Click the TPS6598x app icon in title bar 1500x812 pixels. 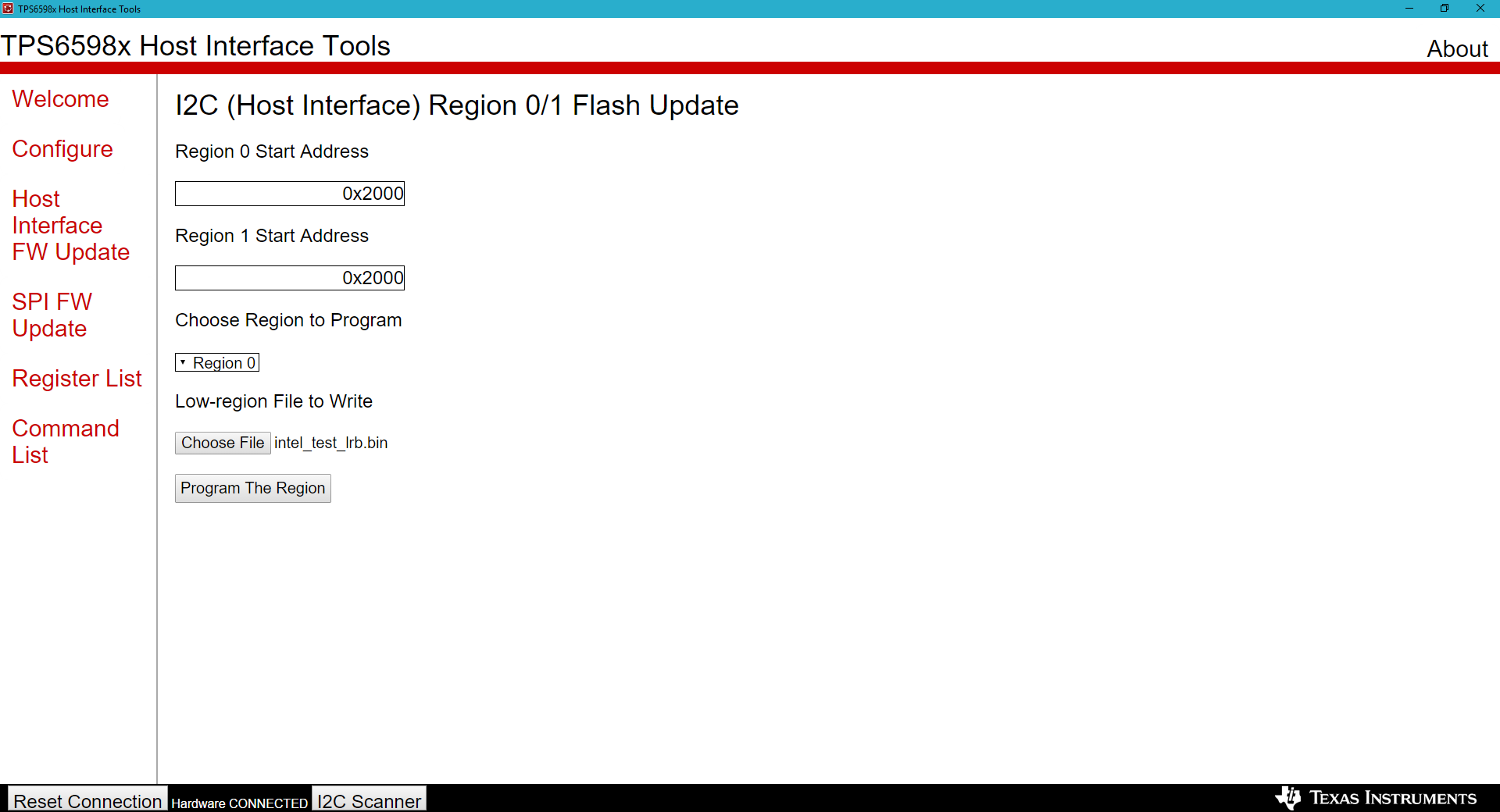pyautogui.click(x=9, y=9)
